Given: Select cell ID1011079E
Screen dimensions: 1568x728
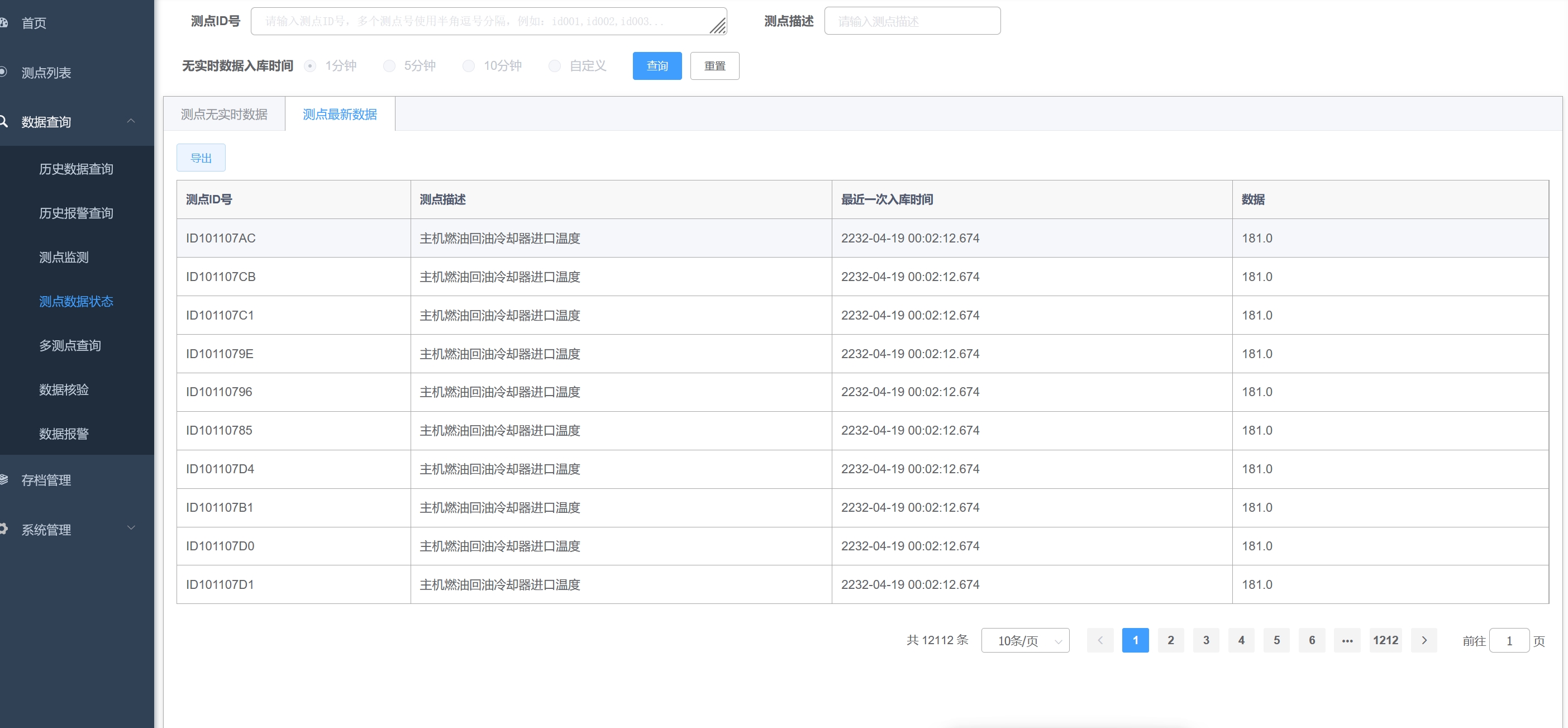Looking at the screenshot, I should coord(293,354).
